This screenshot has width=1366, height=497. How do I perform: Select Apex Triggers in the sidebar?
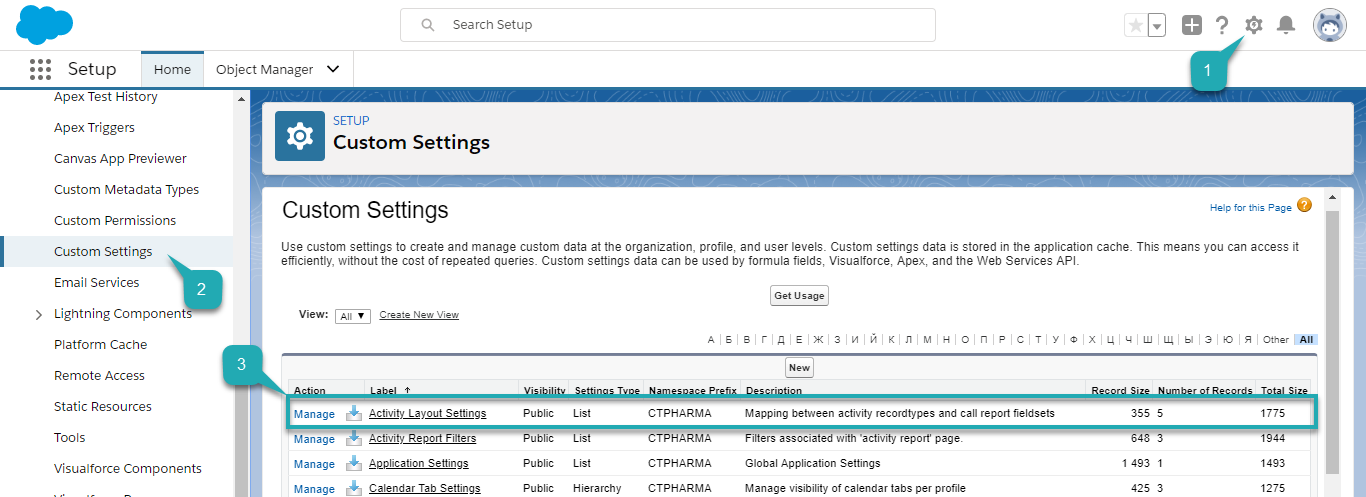(x=94, y=128)
